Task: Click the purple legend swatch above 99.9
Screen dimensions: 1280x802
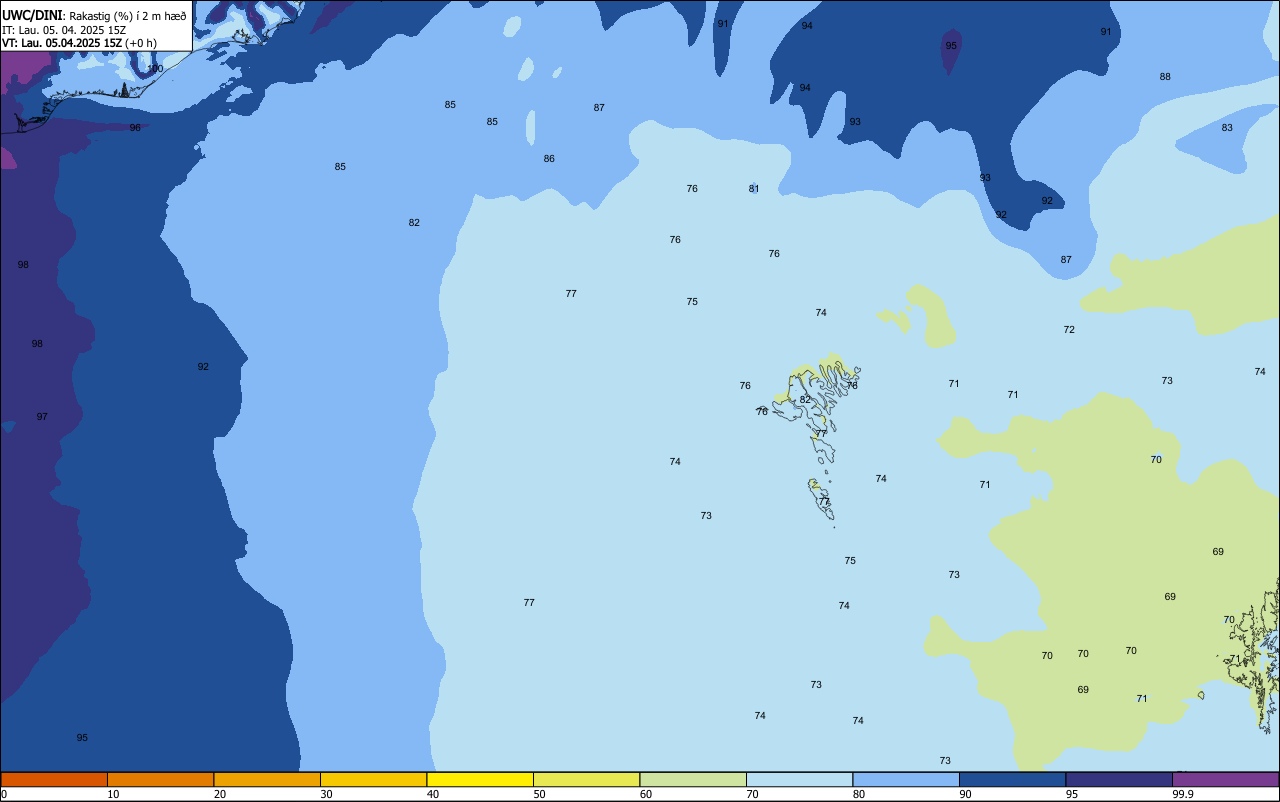Action: click(x=1226, y=779)
